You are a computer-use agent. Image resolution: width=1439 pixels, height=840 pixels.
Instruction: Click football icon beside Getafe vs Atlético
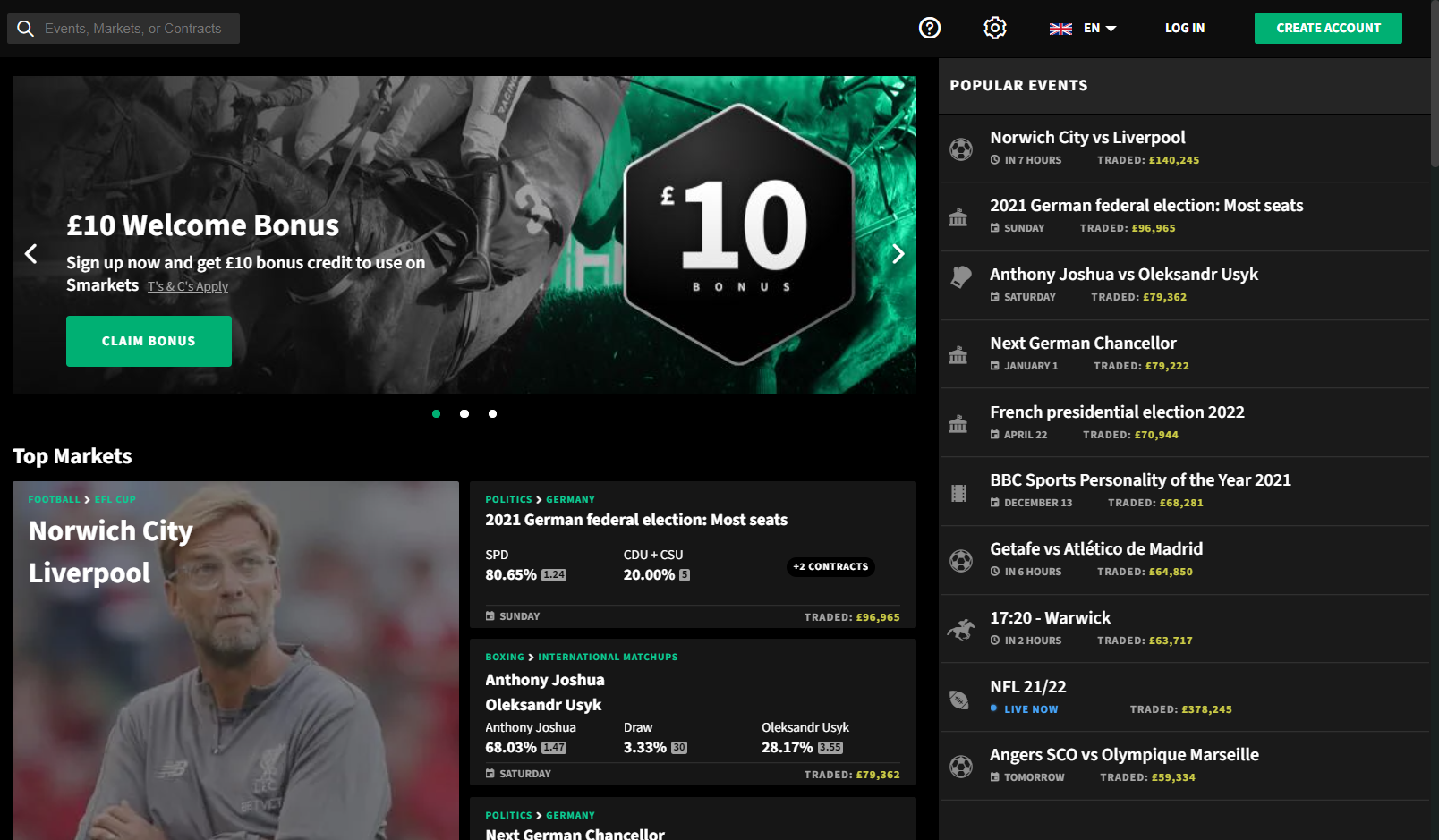(x=961, y=561)
